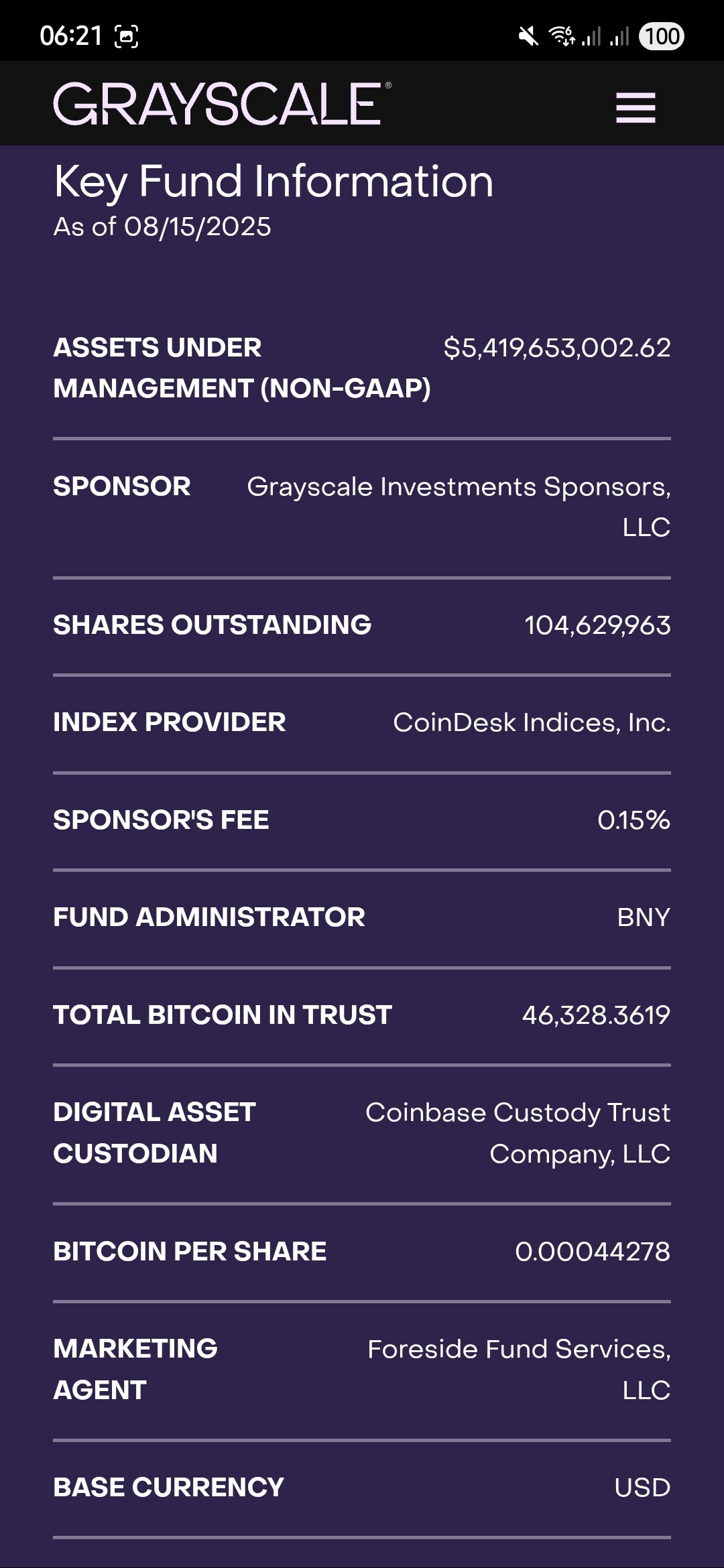Tap the shares outstanding number 104,629,963
724x1568 pixels.
(597, 625)
